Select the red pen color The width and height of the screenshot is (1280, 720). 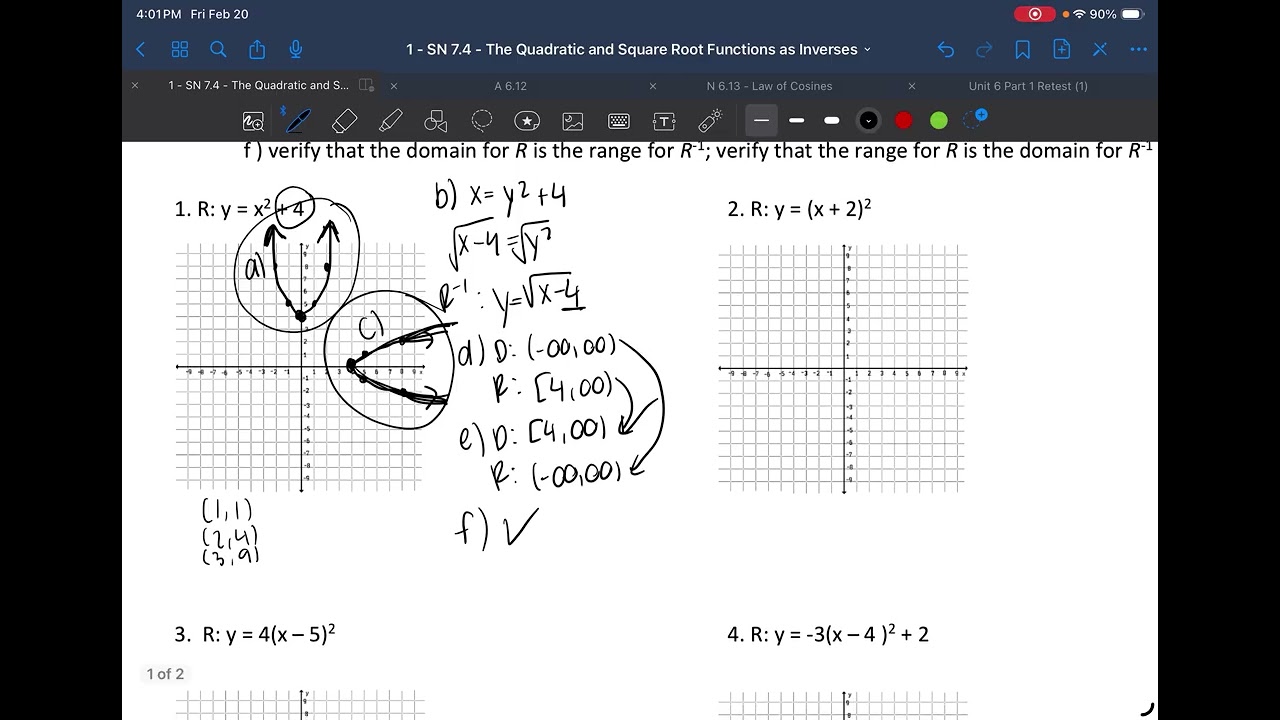[x=904, y=121]
